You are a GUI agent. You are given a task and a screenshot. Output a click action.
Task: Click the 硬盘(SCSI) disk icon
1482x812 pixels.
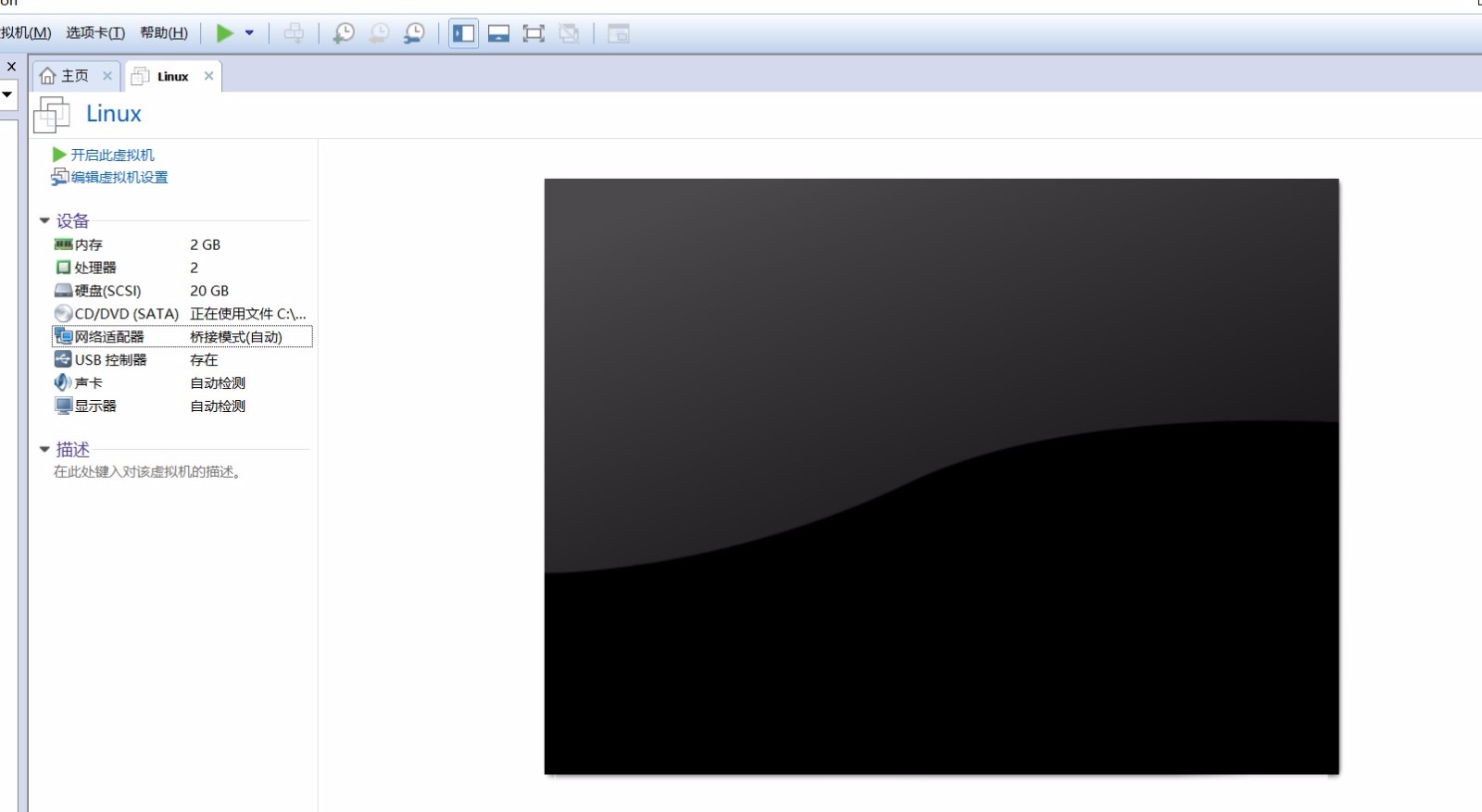(x=63, y=291)
